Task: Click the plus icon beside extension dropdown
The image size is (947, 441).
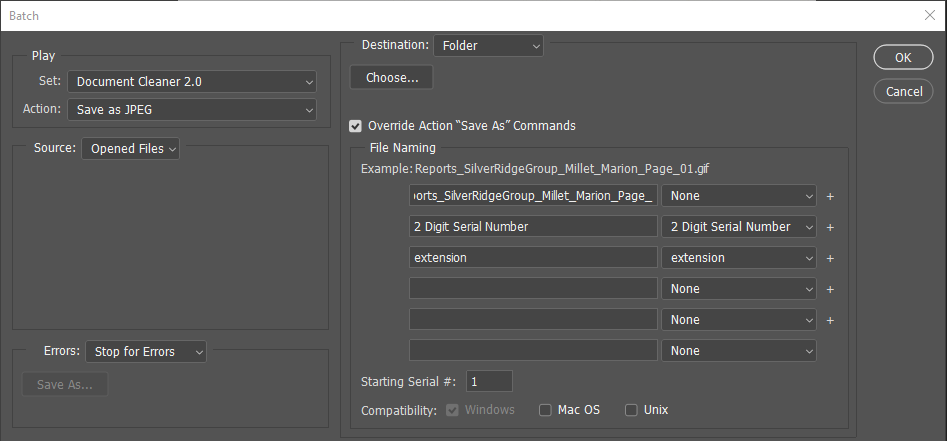Action: click(830, 258)
